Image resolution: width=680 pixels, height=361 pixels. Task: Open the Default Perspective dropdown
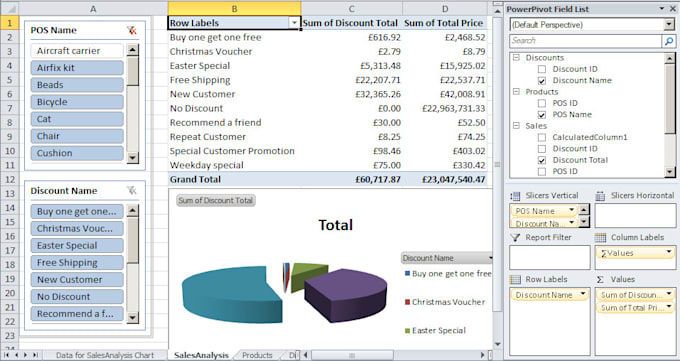tap(669, 25)
